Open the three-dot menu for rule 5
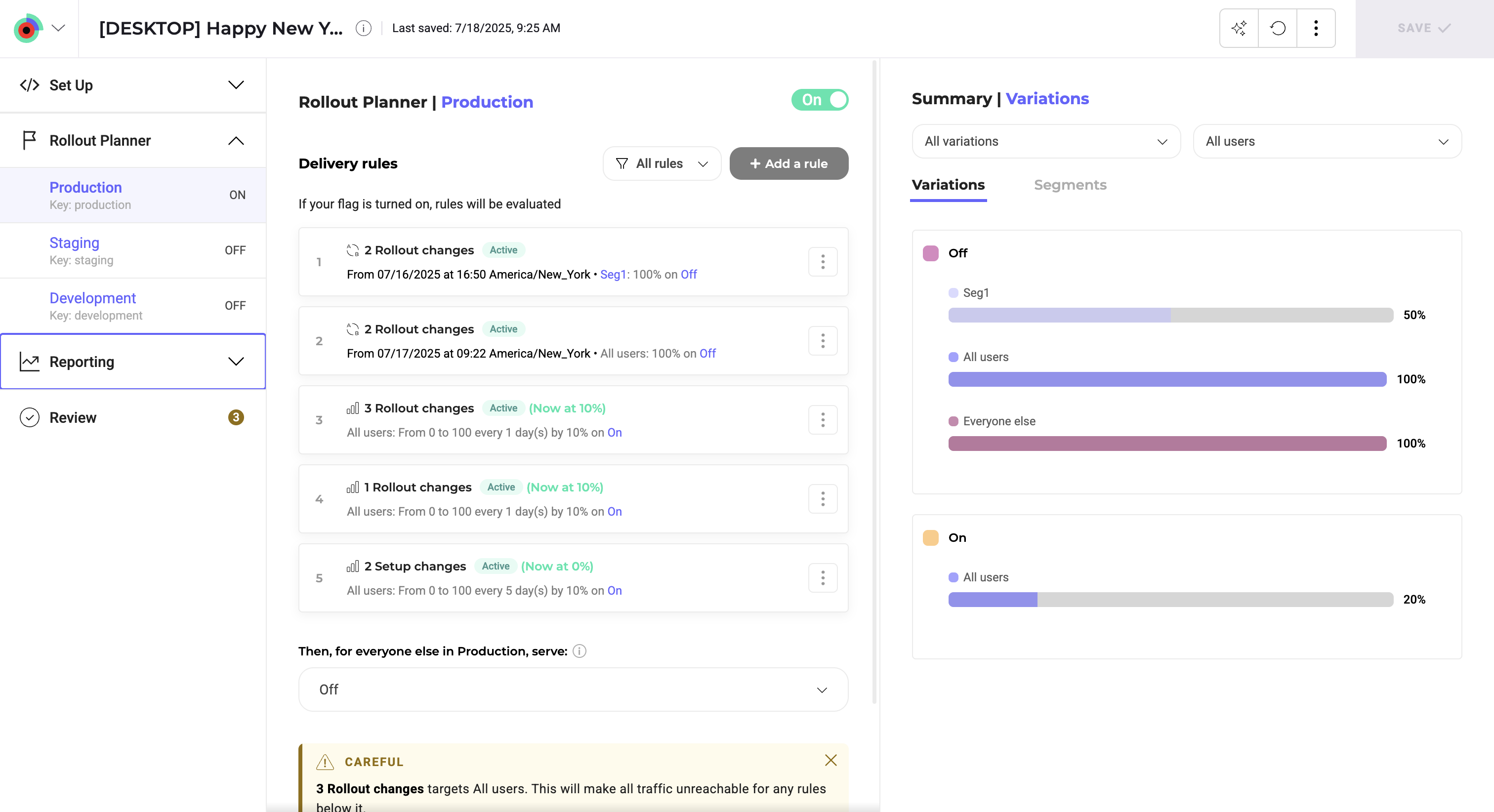The height and width of the screenshot is (812, 1494). click(823, 578)
